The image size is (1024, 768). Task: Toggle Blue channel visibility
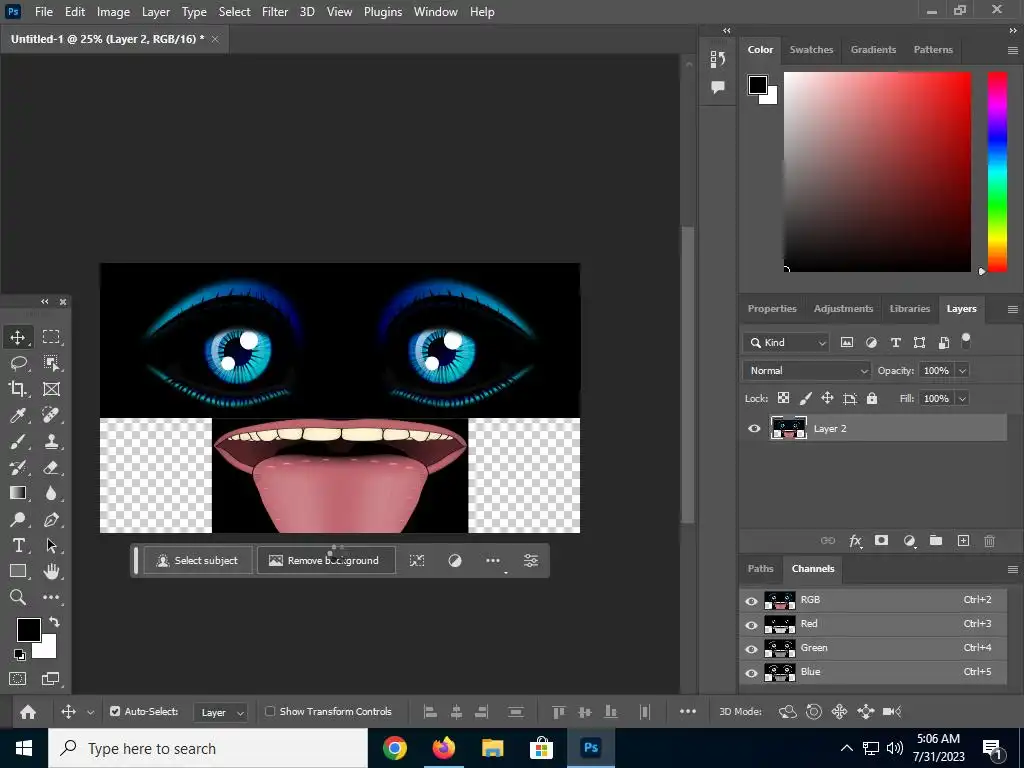[x=752, y=673]
